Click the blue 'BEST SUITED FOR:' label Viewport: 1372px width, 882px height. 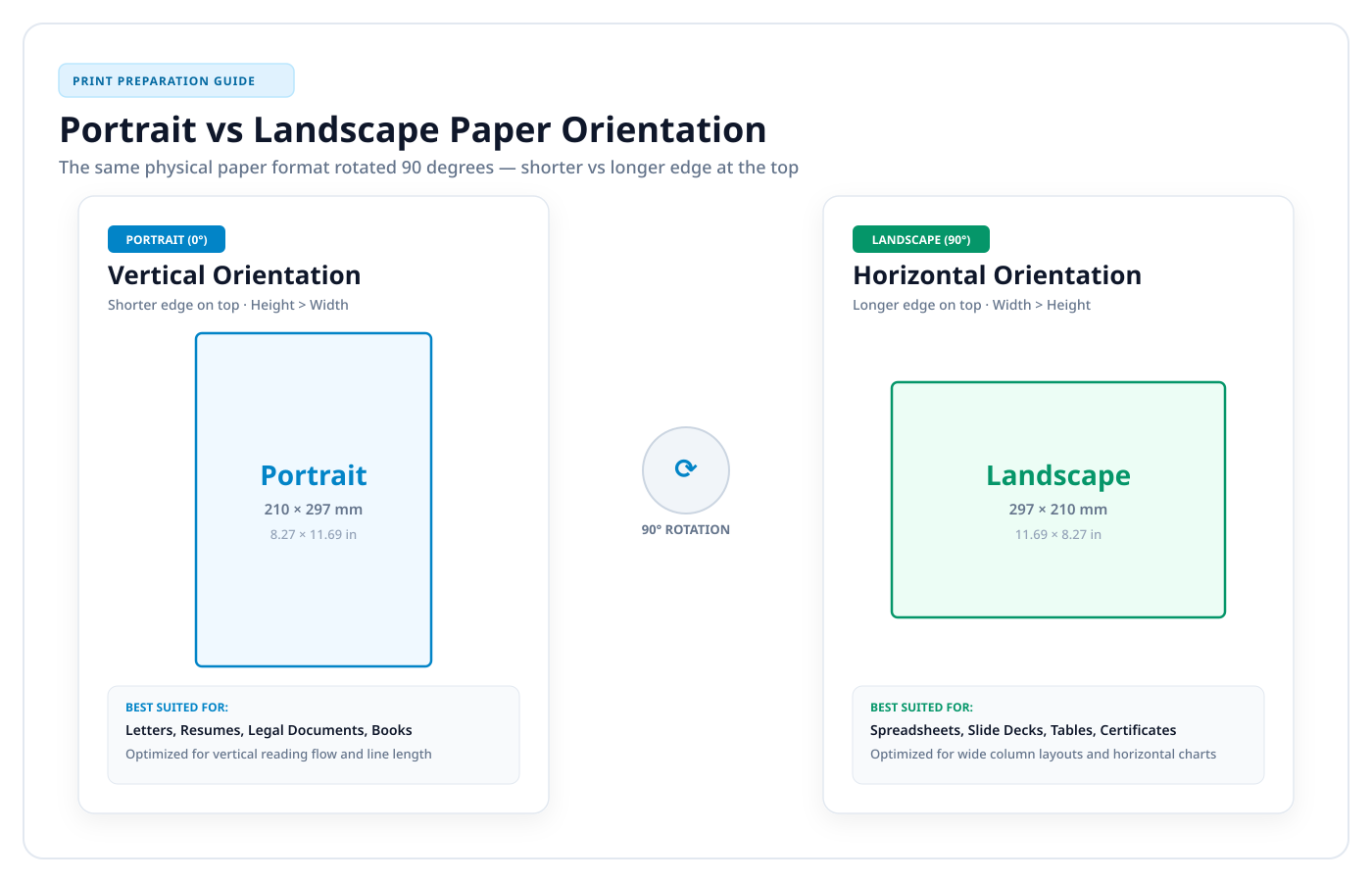(176, 708)
